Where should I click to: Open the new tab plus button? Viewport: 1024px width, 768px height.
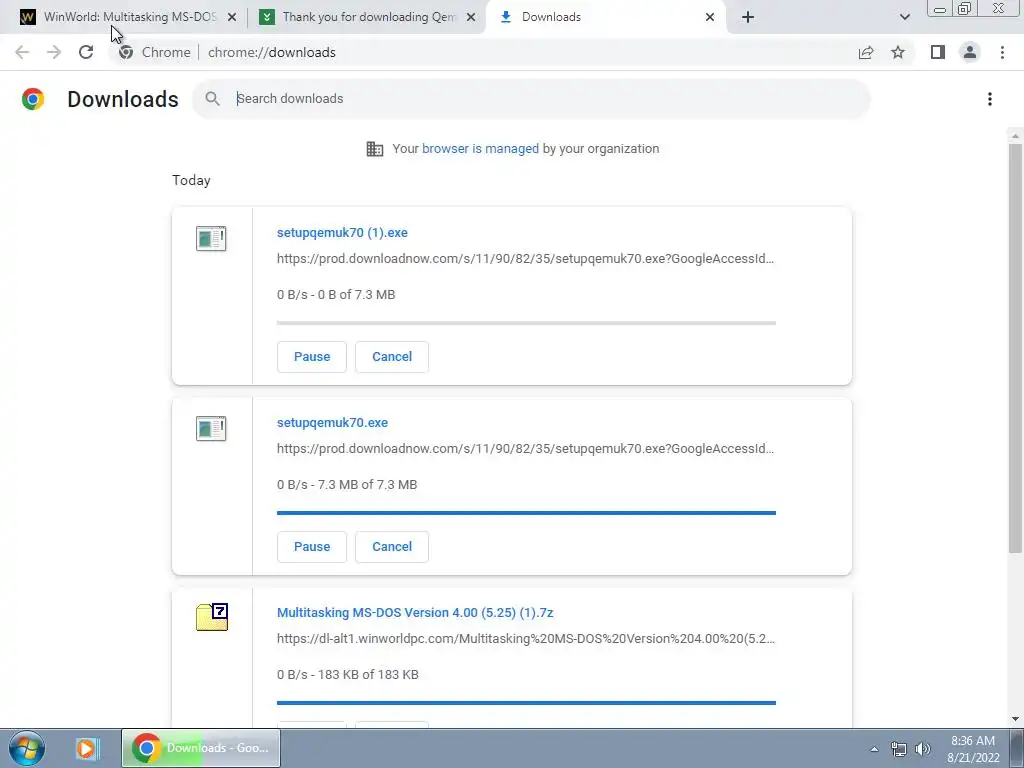point(748,17)
